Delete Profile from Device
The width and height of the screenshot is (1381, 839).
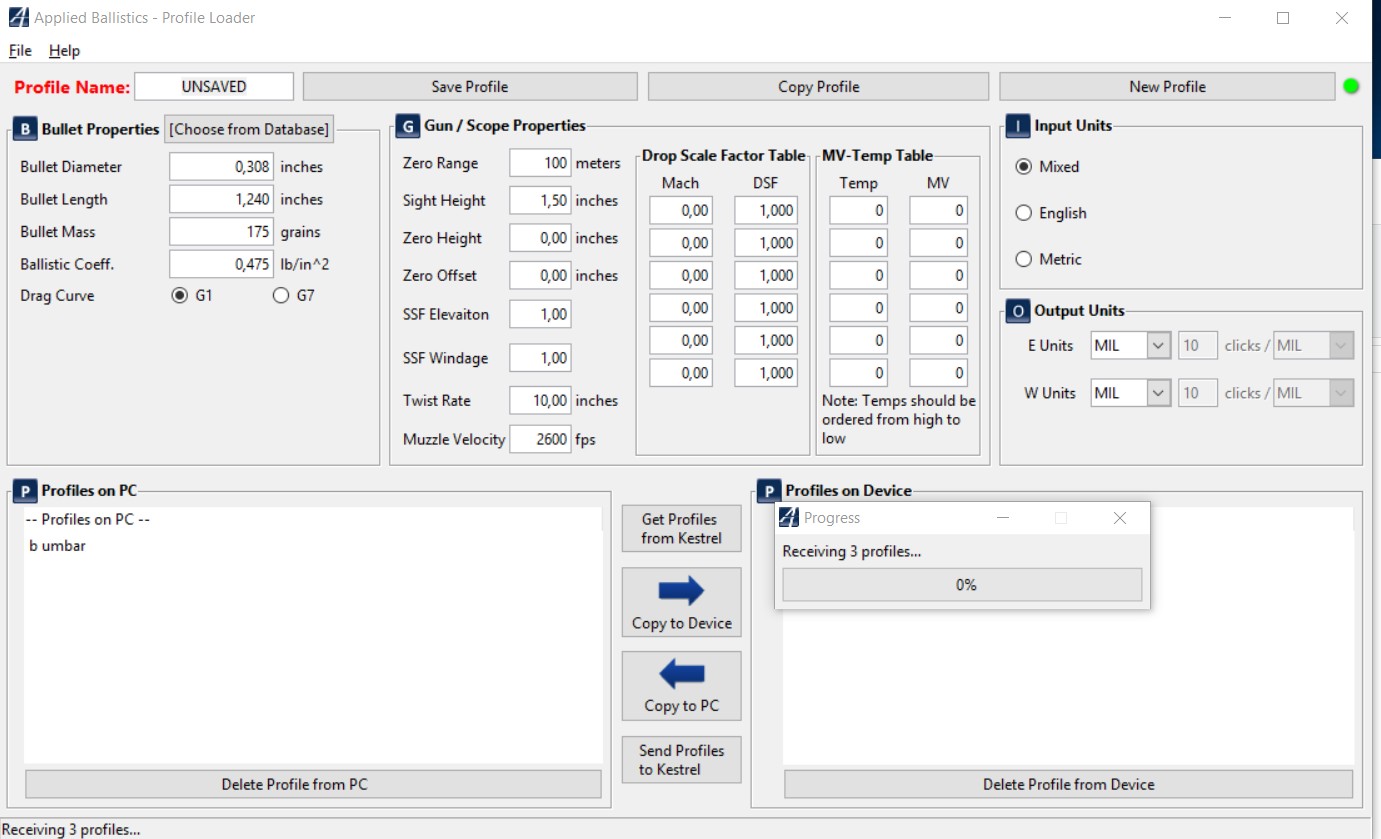1068,784
